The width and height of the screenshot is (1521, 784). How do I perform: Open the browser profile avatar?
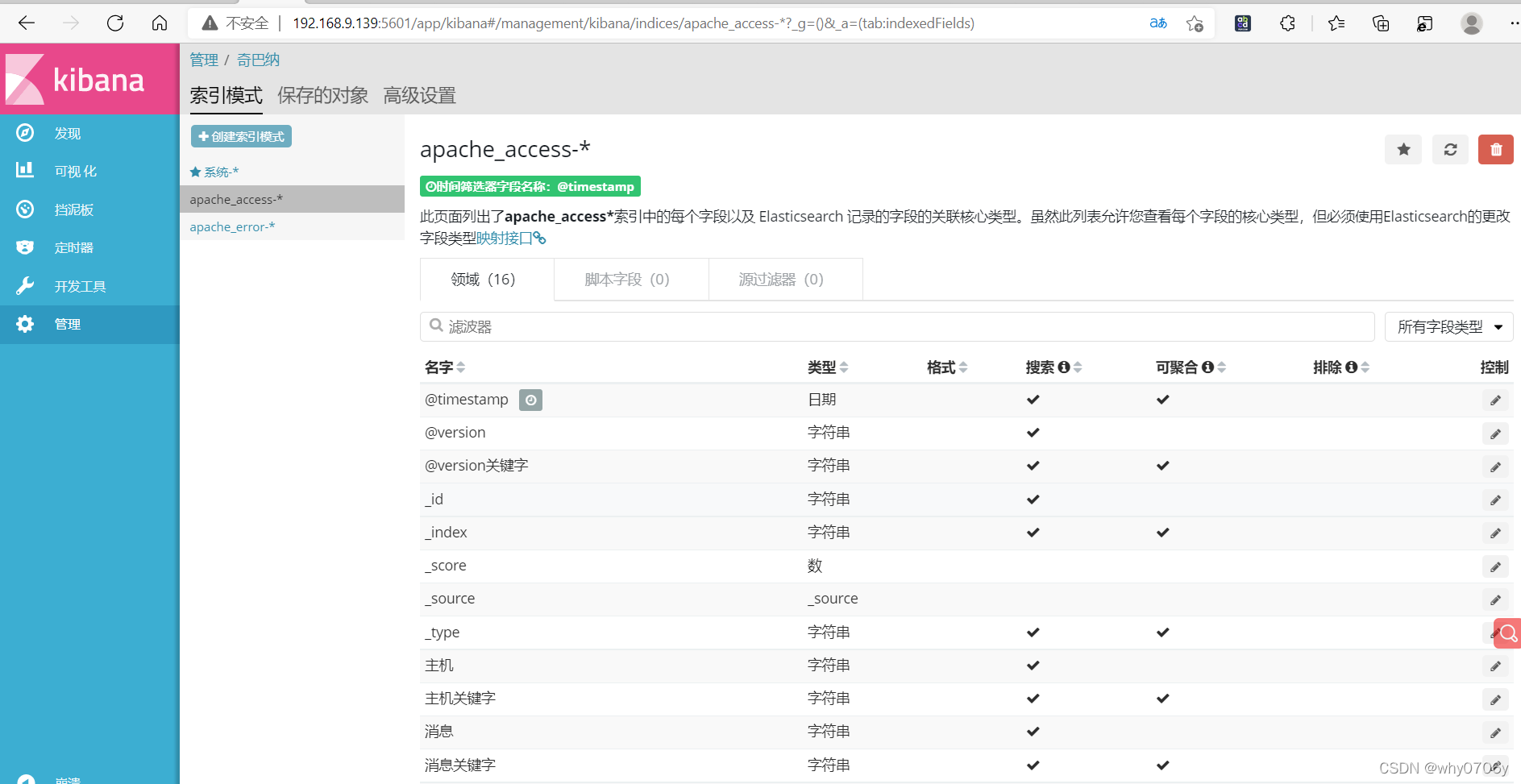[1472, 23]
